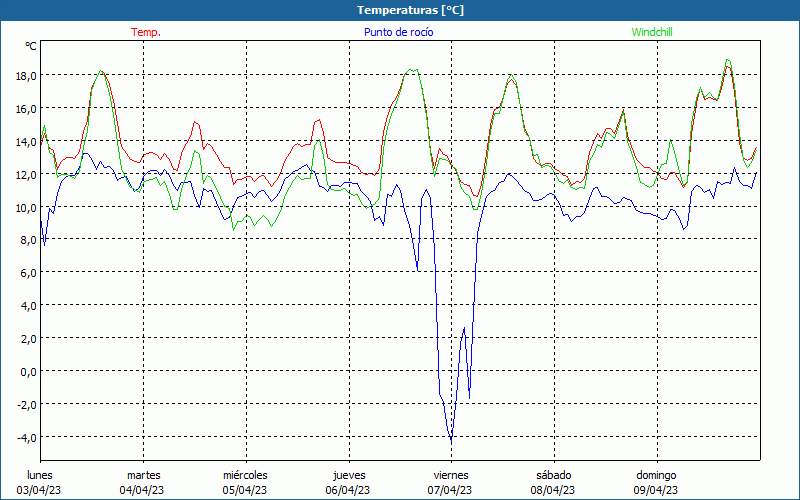Click the 14,0 y-axis value
Viewport: 800px width, 500px height.
[27, 141]
